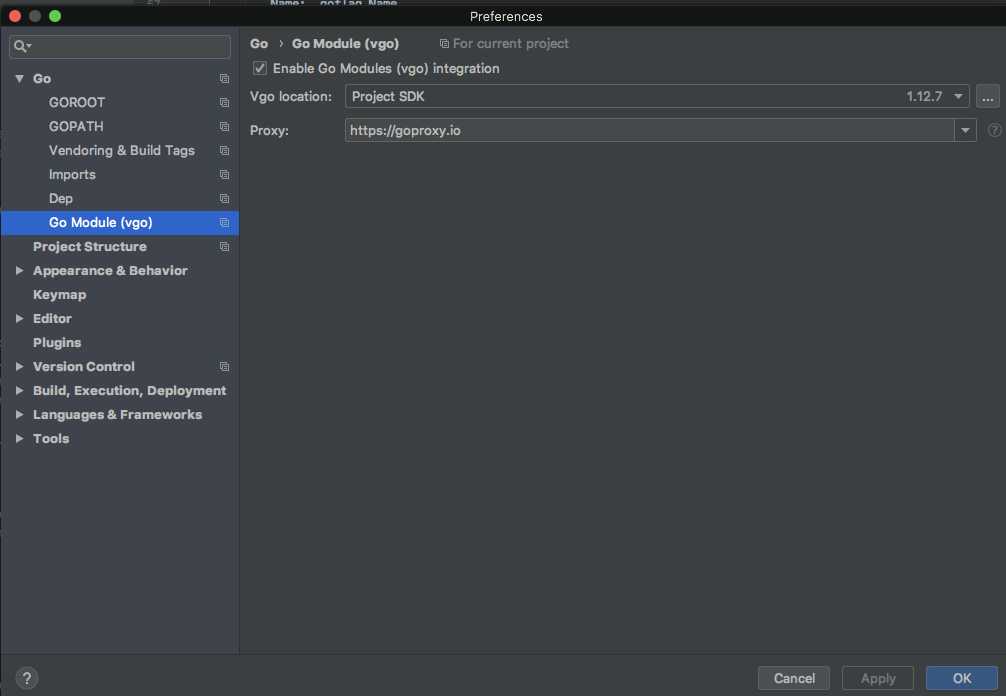Click project-level icon beside Vendoring & Build Tags
Screen dimensions: 1006x696
224,150
